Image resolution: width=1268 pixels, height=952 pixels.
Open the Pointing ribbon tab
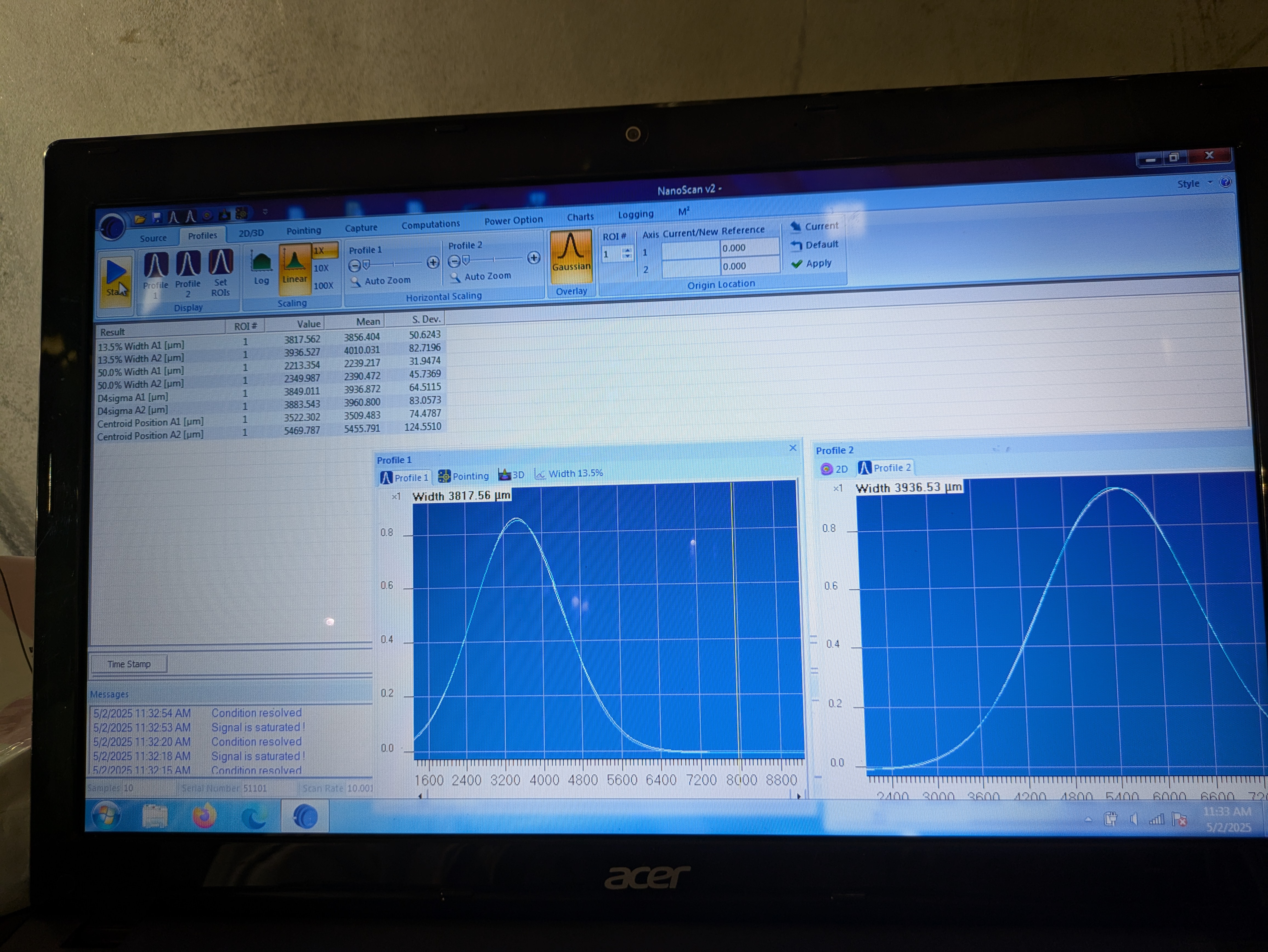click(303, 230)
